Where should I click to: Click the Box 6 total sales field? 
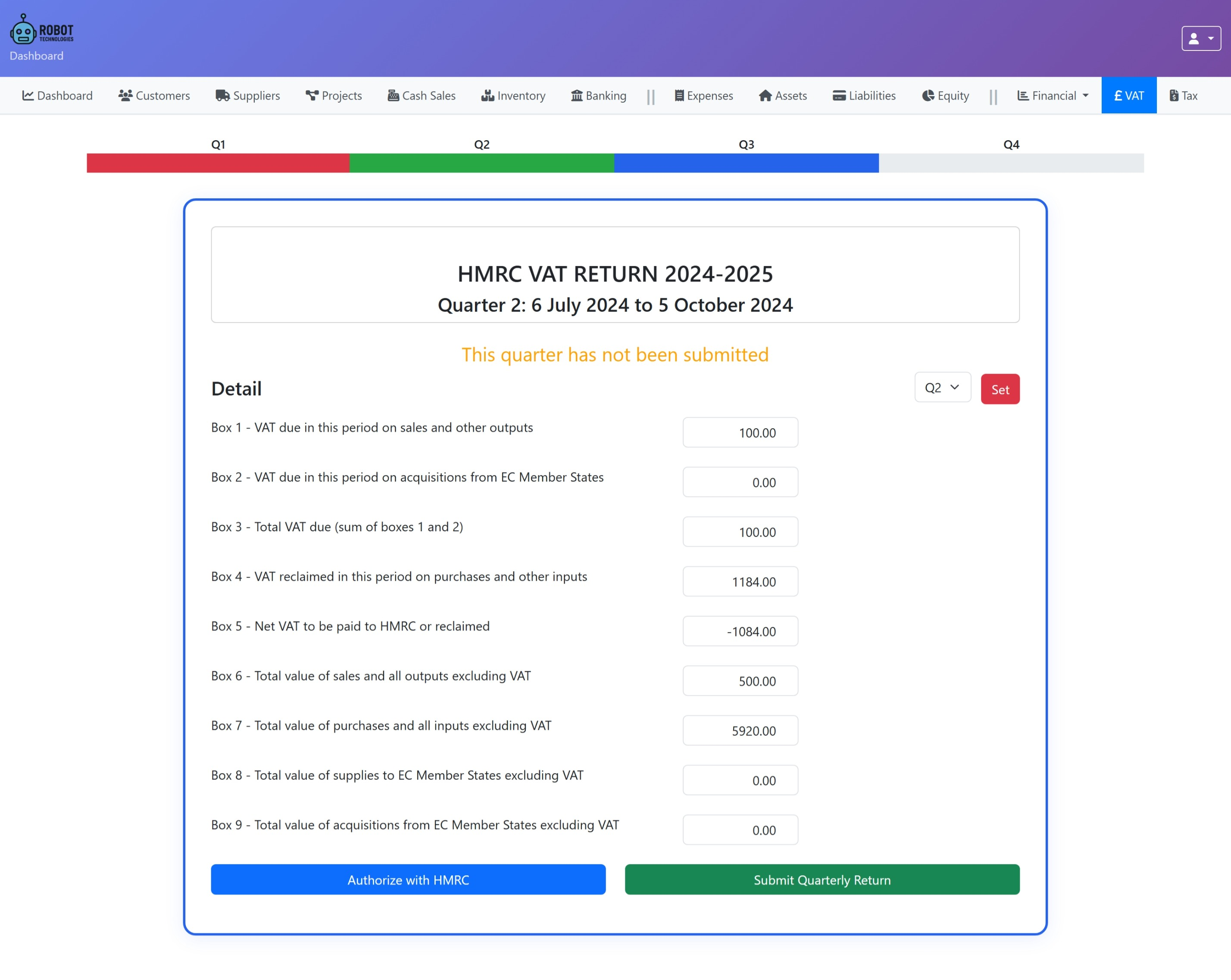[x=740, y=681]
